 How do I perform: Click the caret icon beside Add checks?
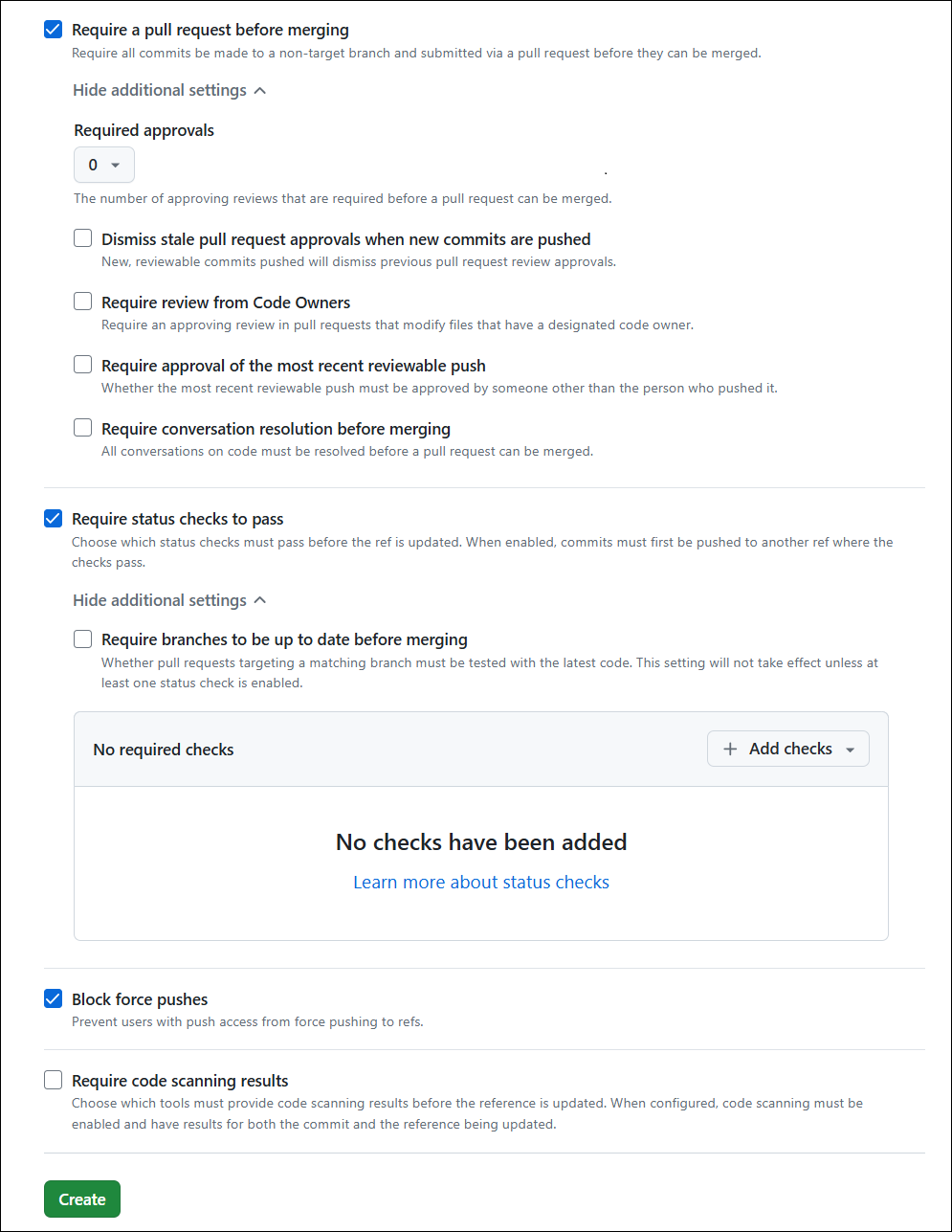tap(851, 750)
